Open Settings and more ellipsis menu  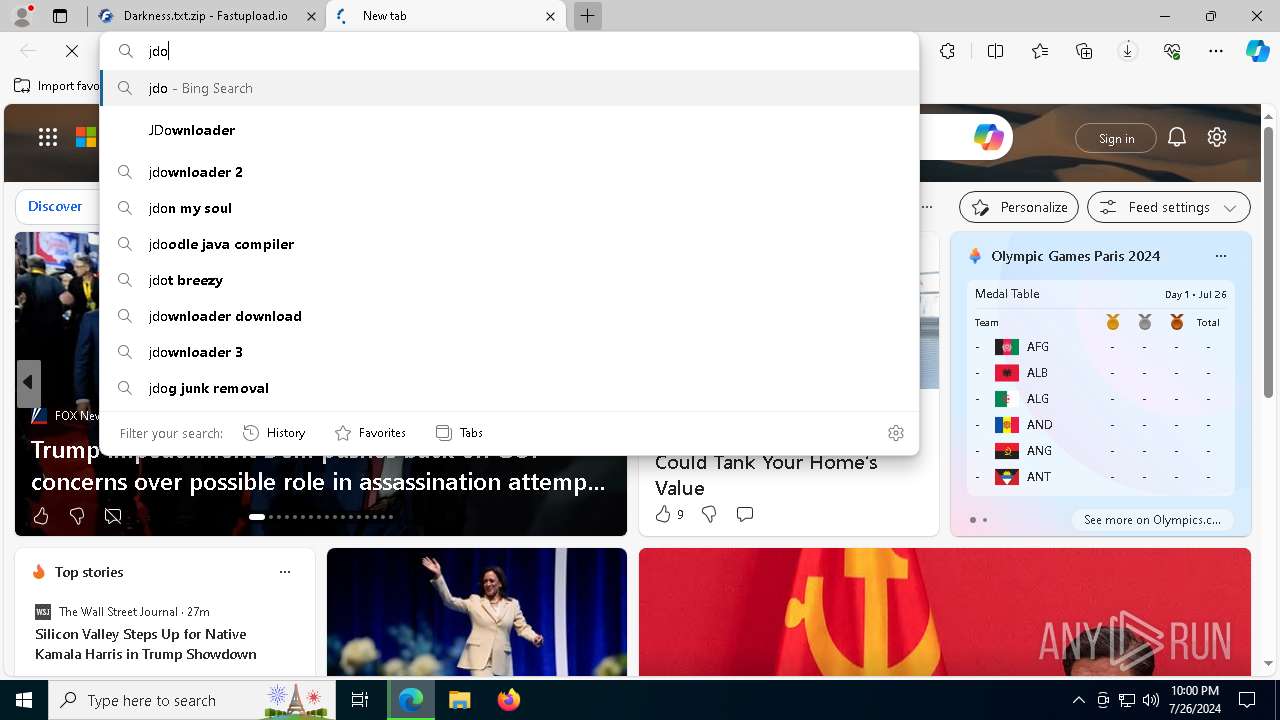(x=1216, y=51)
